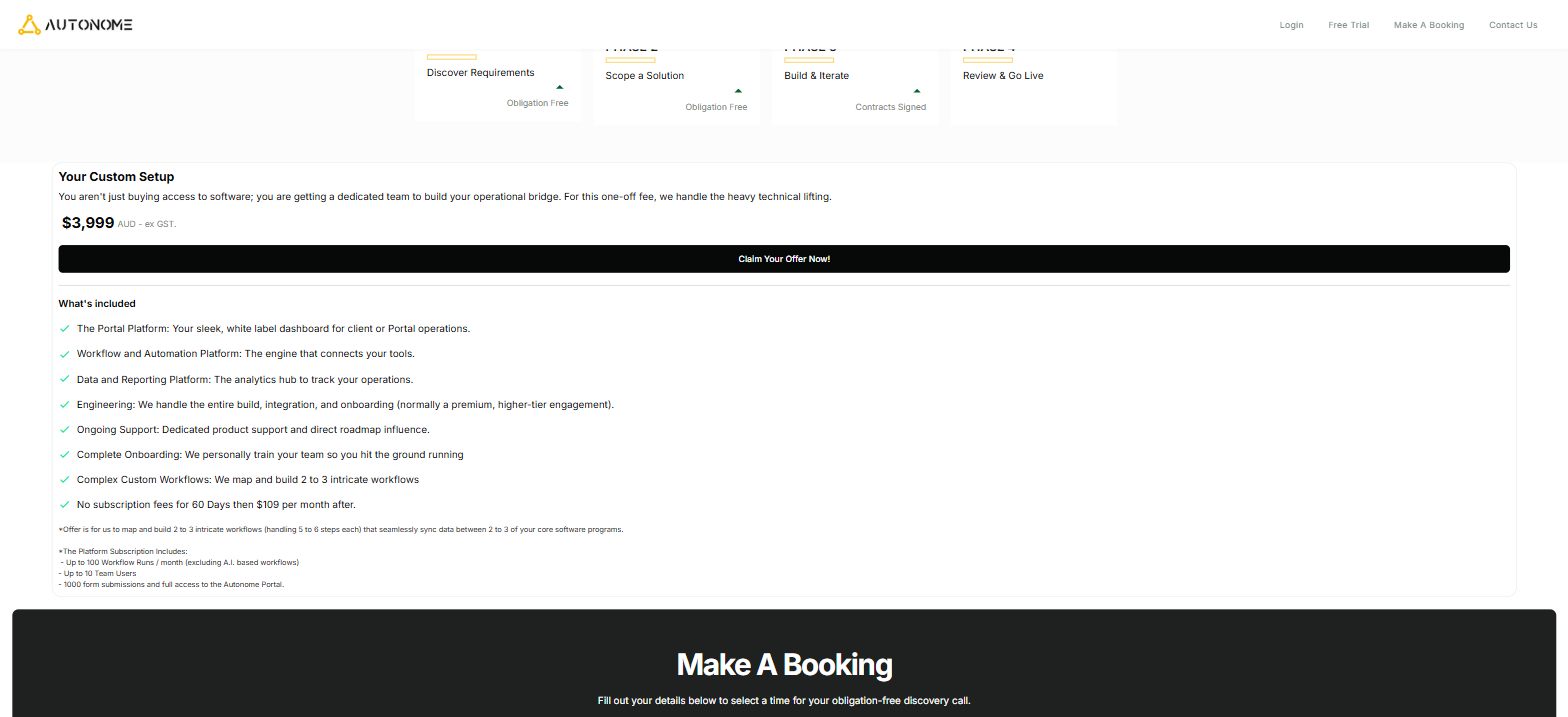Select the Discover Requirements phase title
This screenshot has width=1568, height=717.
480,72
